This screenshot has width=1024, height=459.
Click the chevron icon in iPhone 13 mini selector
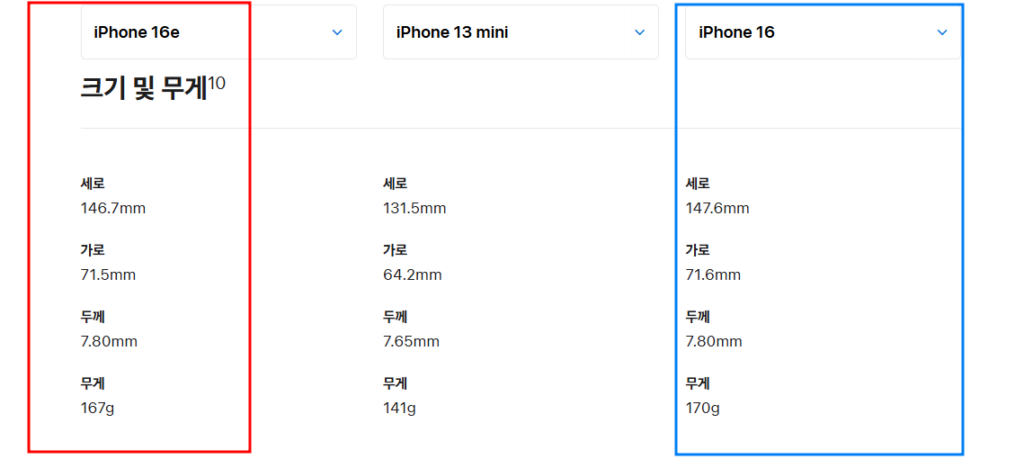[x=640, y=32]
